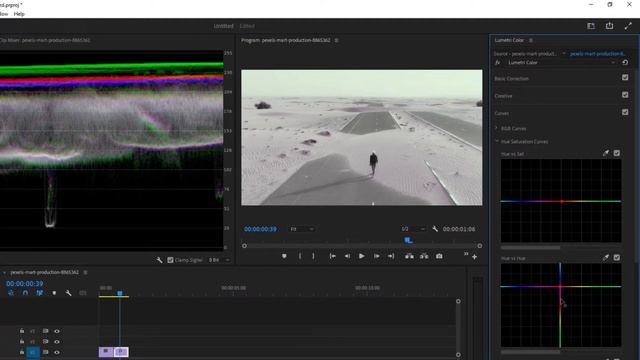Uncheck the Curves section checkbox
Viewport: 640px width, 360px height.
(625, 112)
